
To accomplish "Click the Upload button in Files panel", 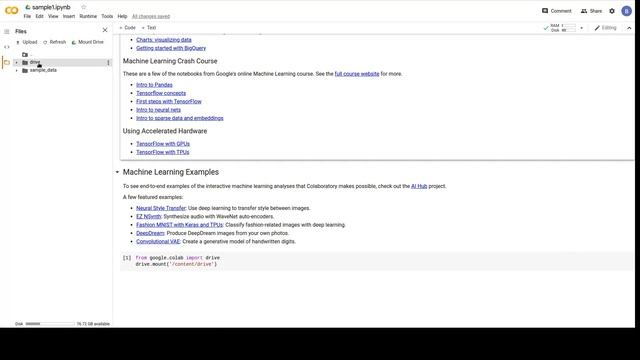I will tap(27, 42).
